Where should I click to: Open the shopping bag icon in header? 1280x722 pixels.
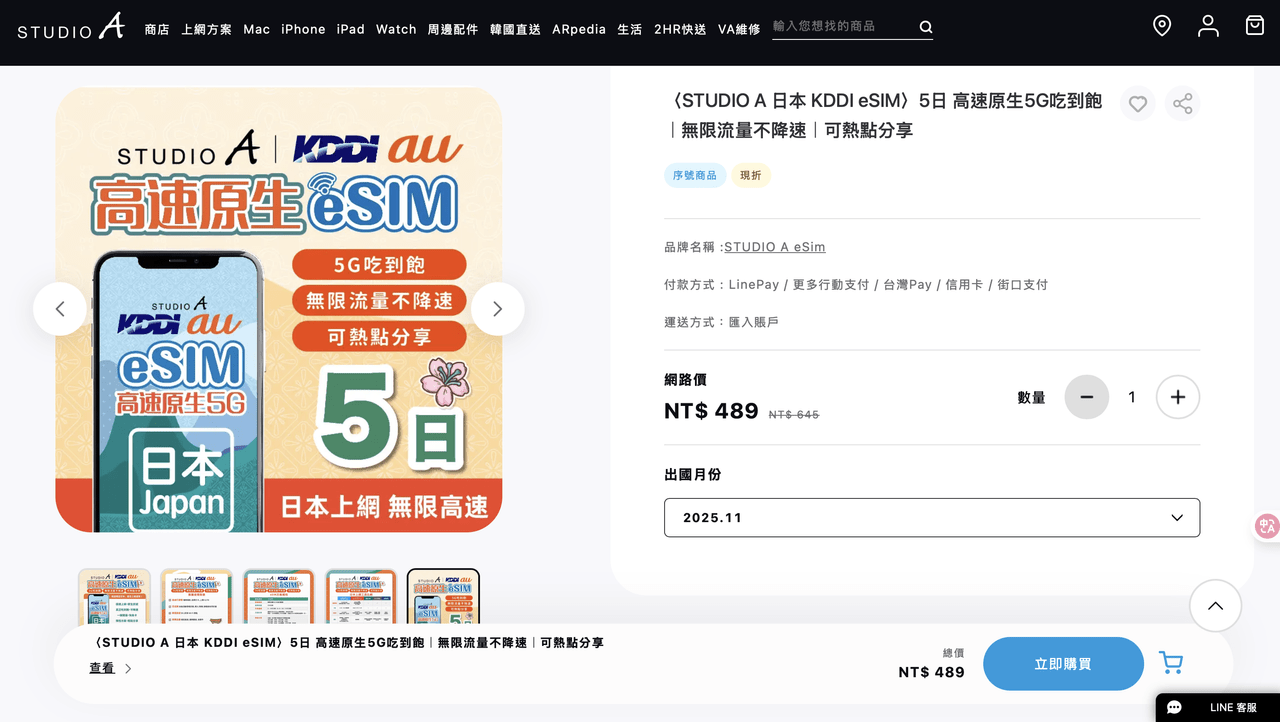[x=1255, y=25]
